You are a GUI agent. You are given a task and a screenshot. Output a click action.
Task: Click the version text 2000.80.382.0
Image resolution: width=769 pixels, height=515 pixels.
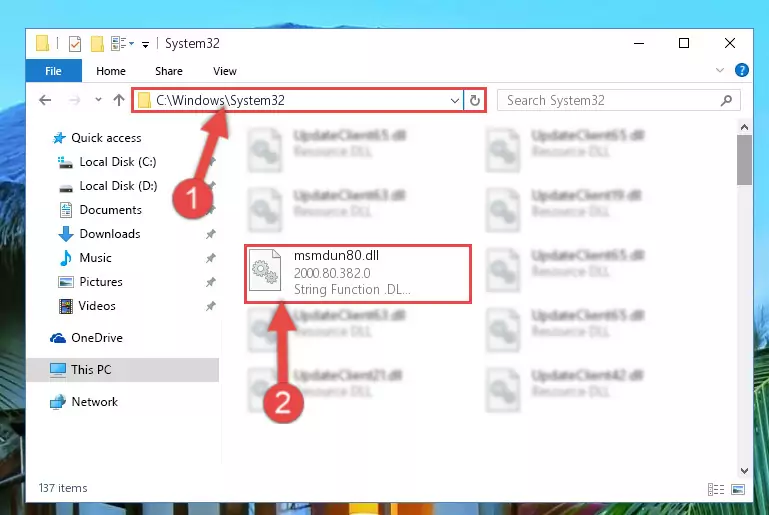[x=332, y=273]
